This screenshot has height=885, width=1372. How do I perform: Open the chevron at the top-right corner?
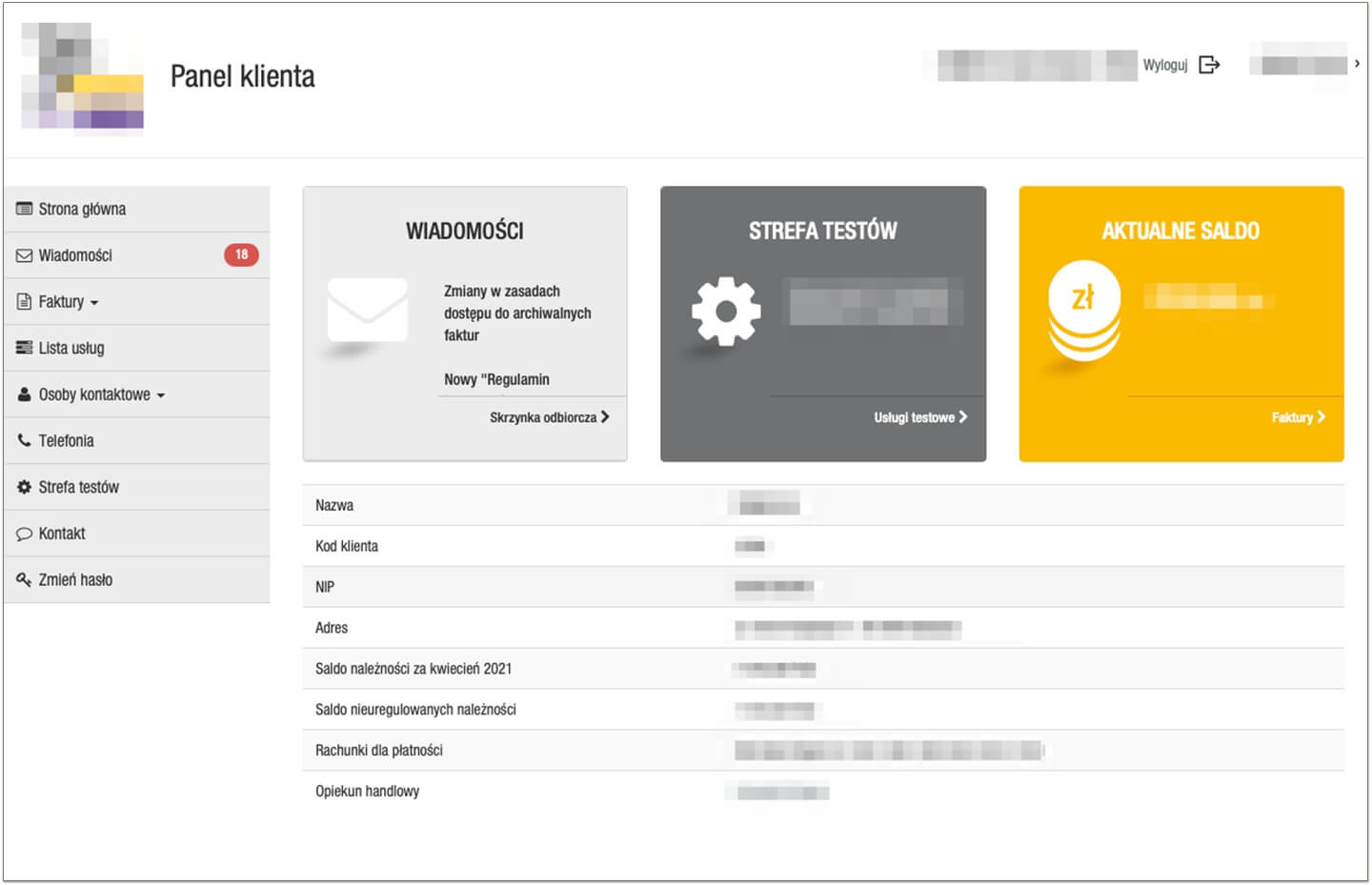pos(1357,64)
